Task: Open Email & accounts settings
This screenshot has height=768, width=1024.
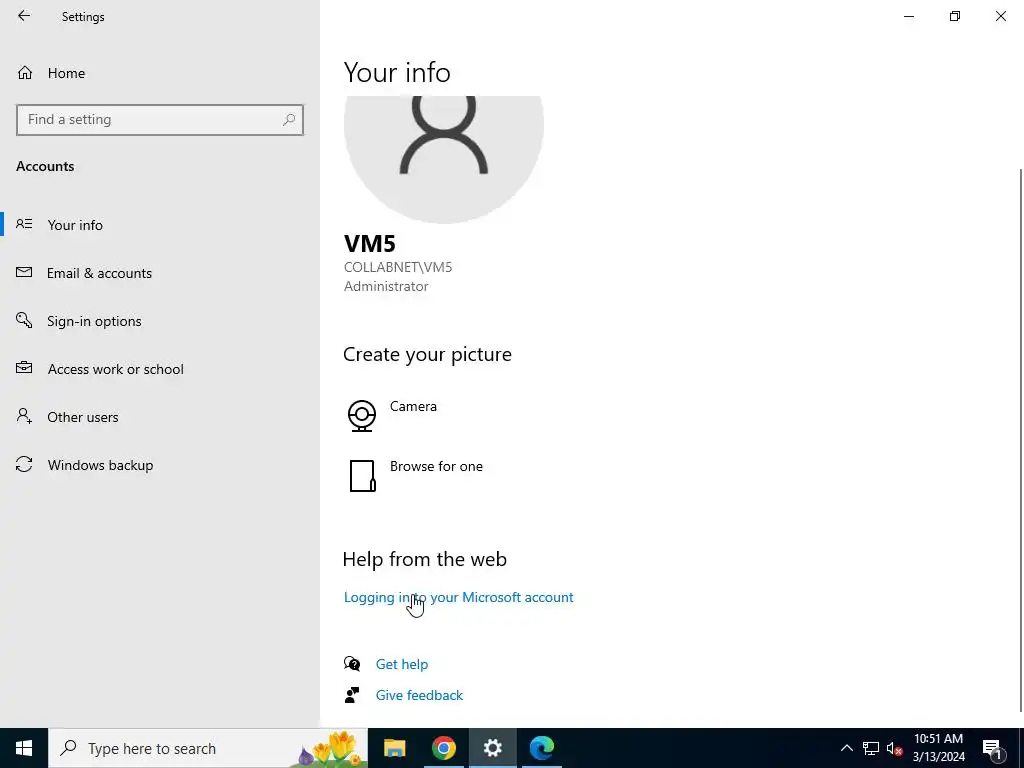Action: click(160, 273)
